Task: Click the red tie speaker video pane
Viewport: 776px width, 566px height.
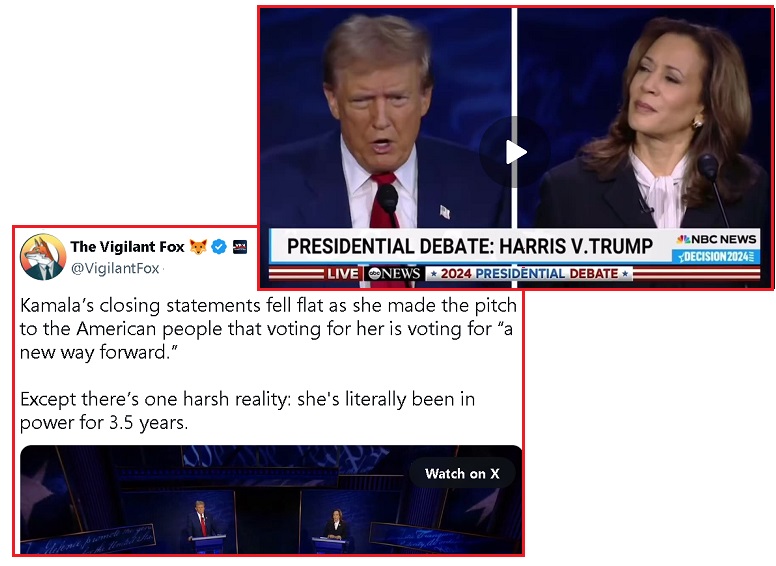Action: click(x=386, y=119)
